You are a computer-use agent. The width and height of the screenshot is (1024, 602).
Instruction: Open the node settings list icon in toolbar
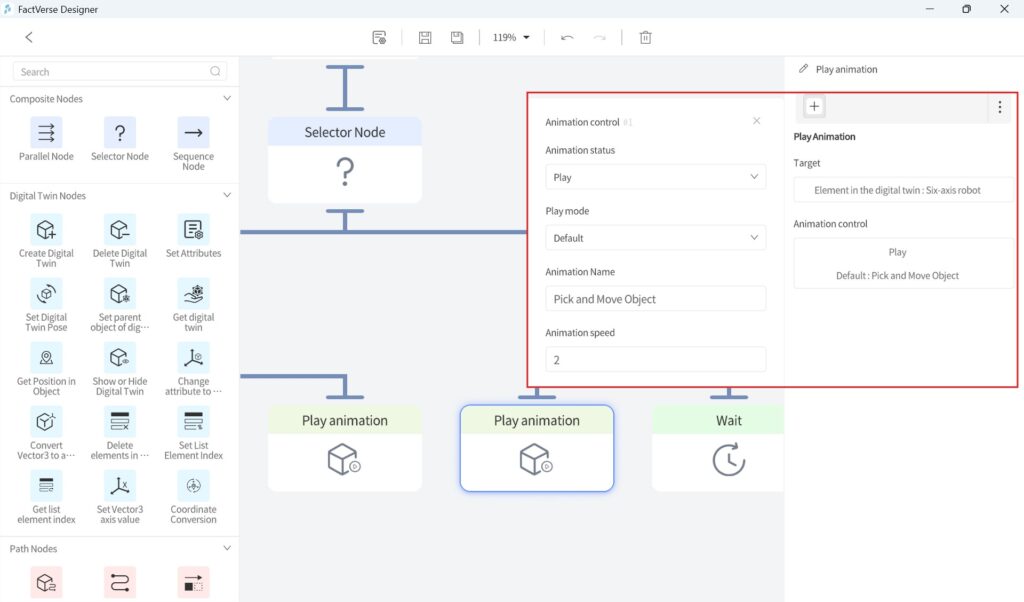point(379,37)
